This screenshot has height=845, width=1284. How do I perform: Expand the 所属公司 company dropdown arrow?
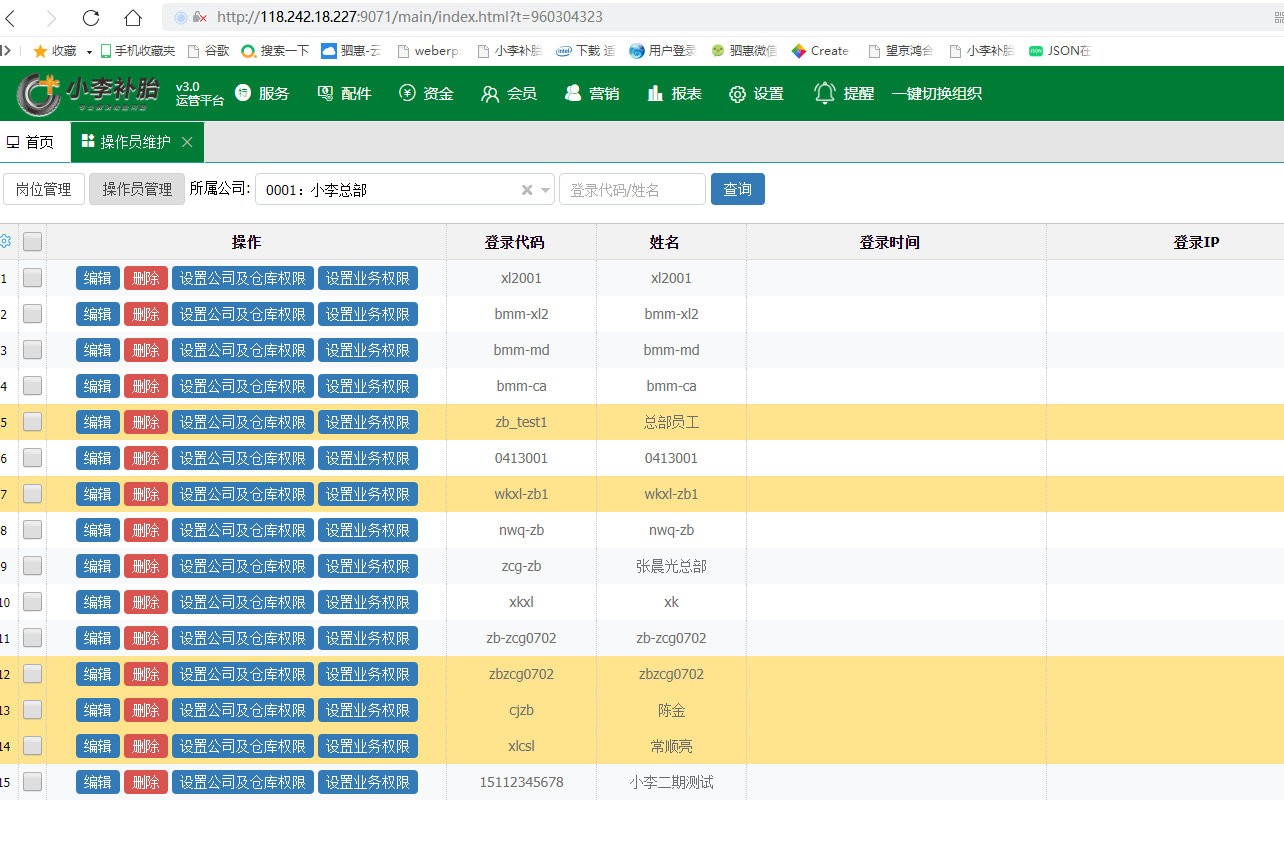pyautogui.click(x=545, y=189)
